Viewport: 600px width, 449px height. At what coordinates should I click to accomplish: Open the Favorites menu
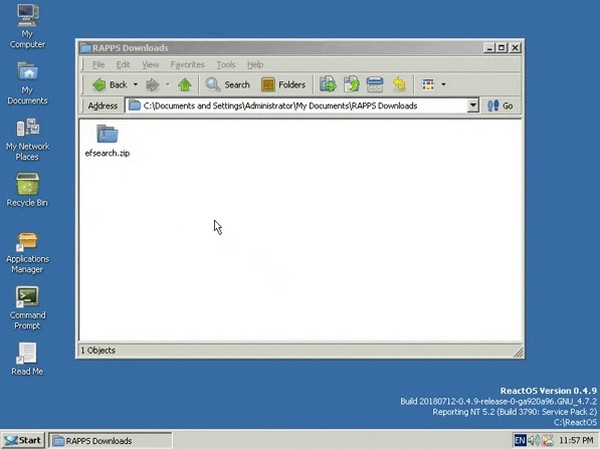point(188,65)
